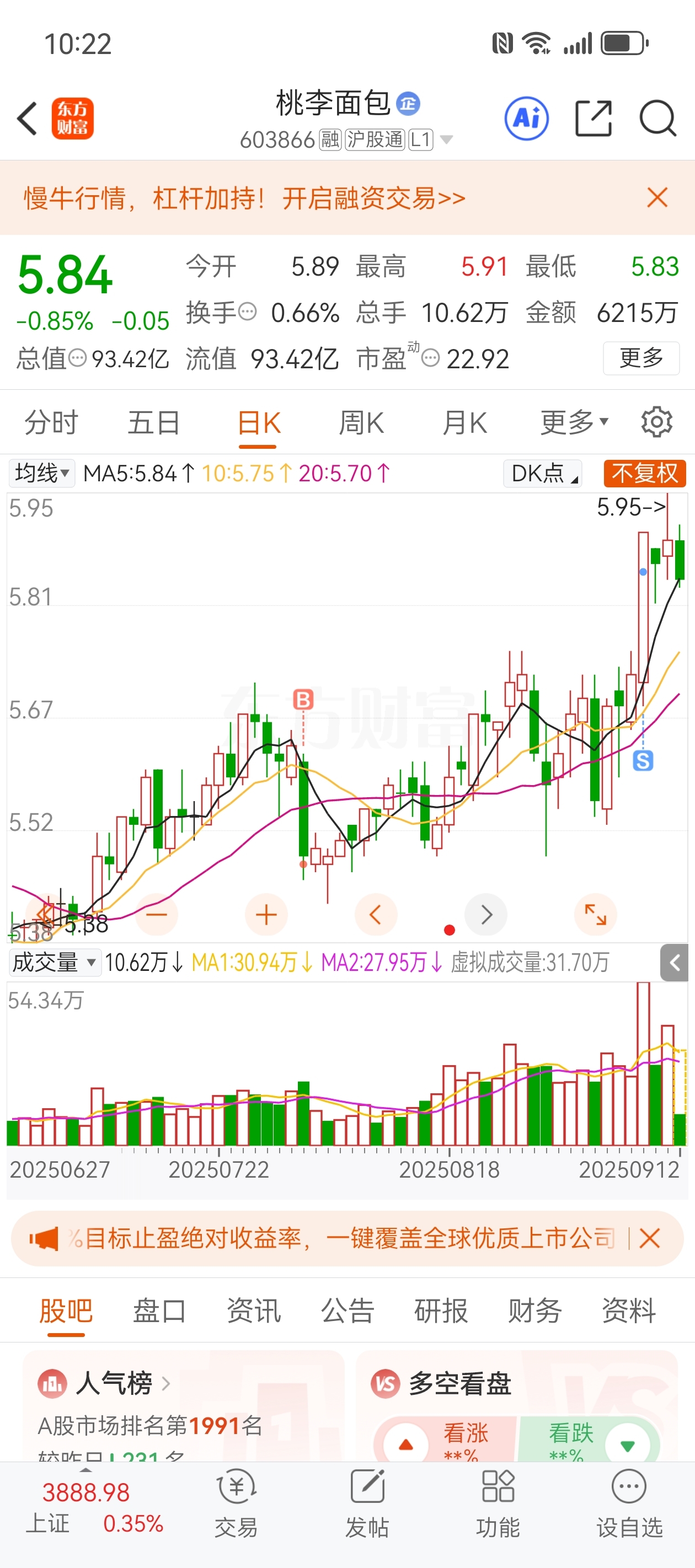The image size is (695, 1568).
Task: Tap the B buy marker on chart
Action: click(x=303, y=700)
